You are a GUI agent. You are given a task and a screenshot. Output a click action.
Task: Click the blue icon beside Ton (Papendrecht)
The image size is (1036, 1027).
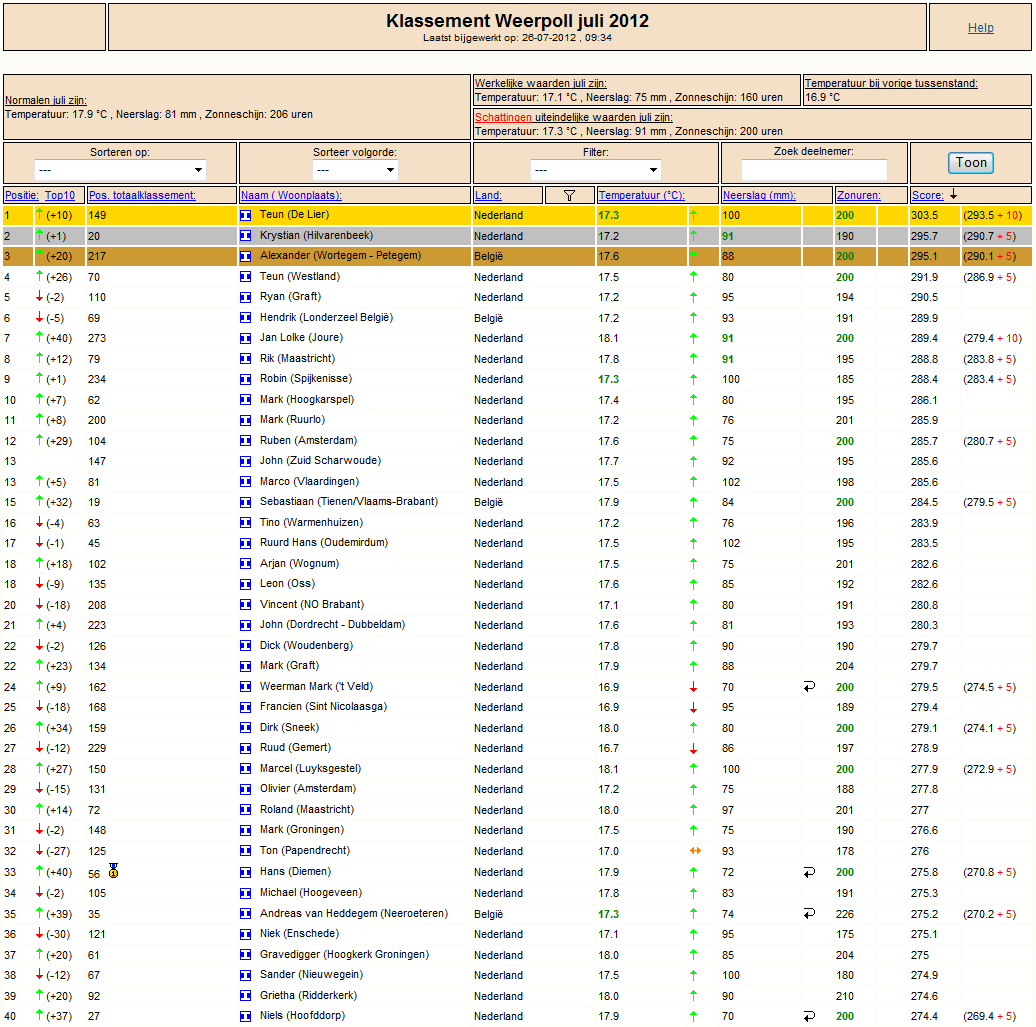245,851
